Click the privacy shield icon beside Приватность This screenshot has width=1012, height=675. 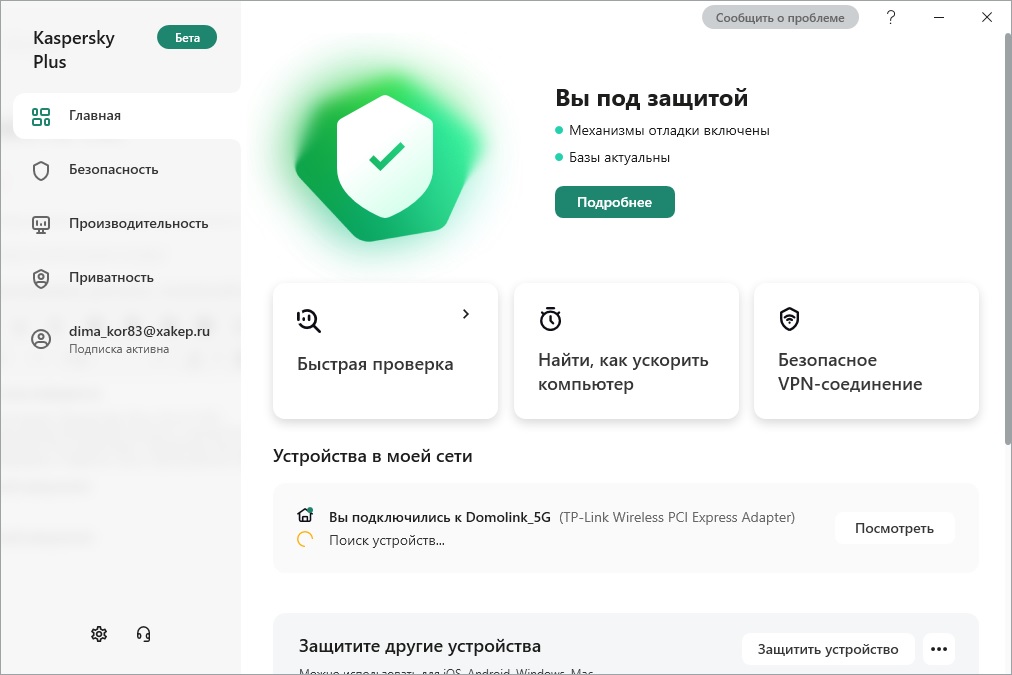[41, 278]
